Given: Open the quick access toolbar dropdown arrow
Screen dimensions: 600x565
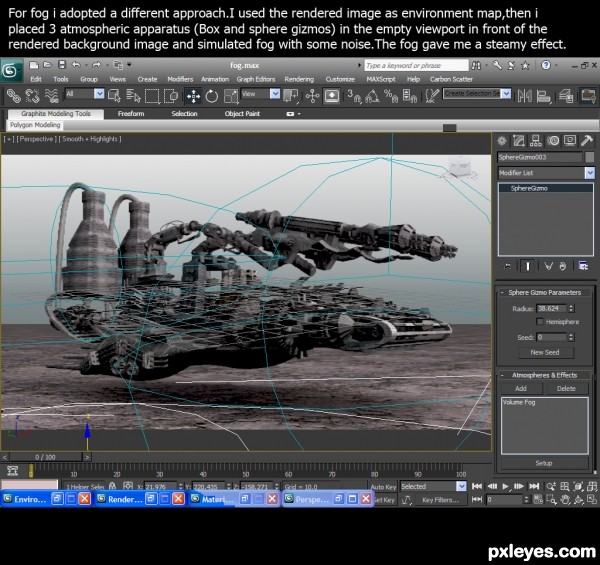Looking at the screenshot, I should coord(129,65).
